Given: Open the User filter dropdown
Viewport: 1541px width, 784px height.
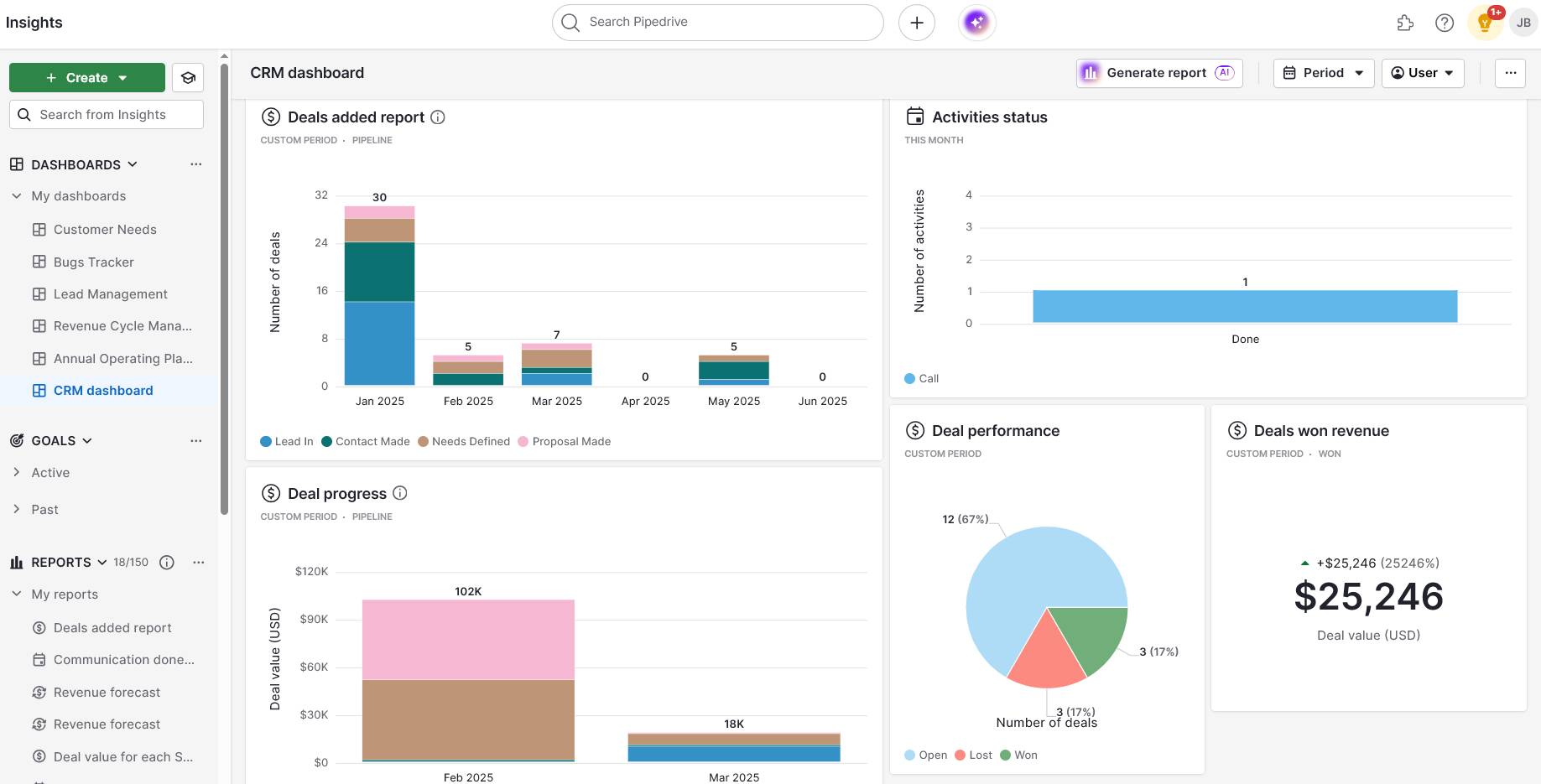Looking at the screenshot, I should pos(1422,72).
